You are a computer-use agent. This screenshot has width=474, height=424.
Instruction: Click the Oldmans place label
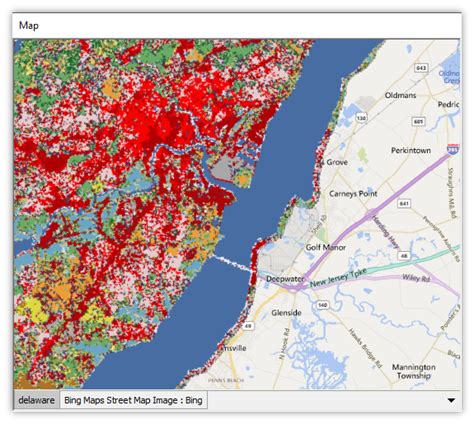tap(400, 95)
